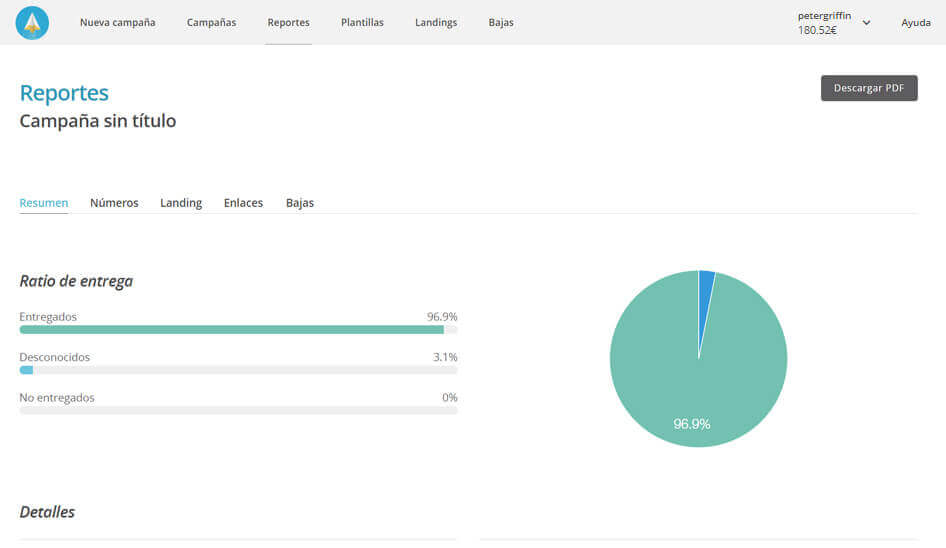
Task: Switch to the Números tab
Action: point(114,203)
